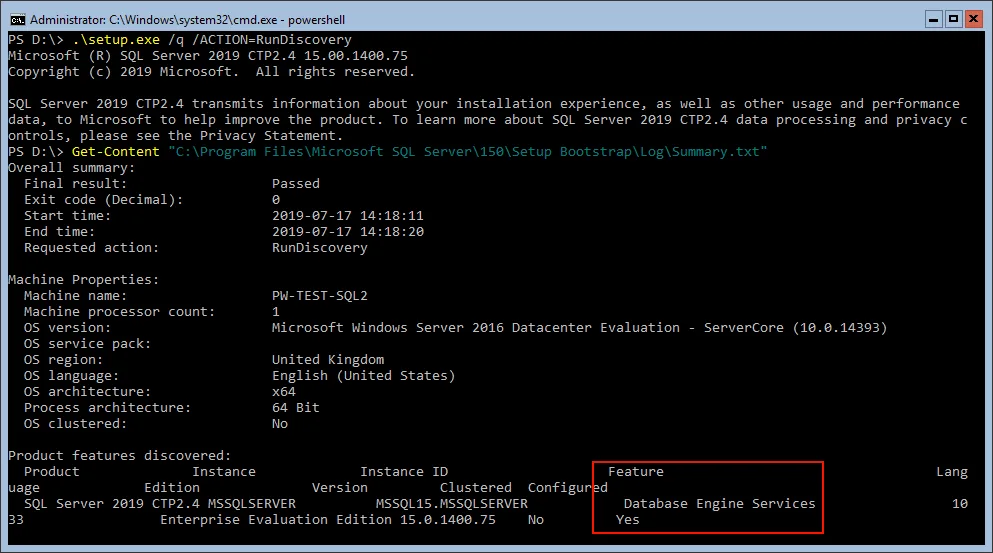
Task: Click the 'OS clustered:' label
Action: [75, 424]
